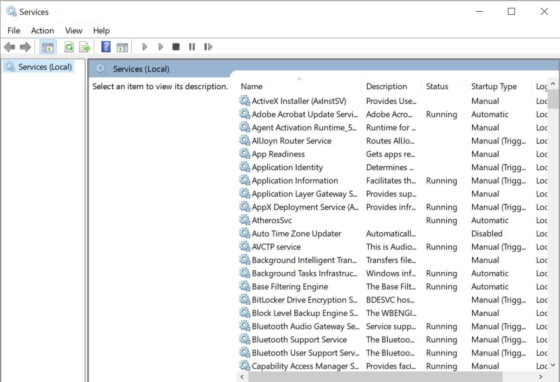
Task: Open Help via the question mark icon
Action: 106,47
